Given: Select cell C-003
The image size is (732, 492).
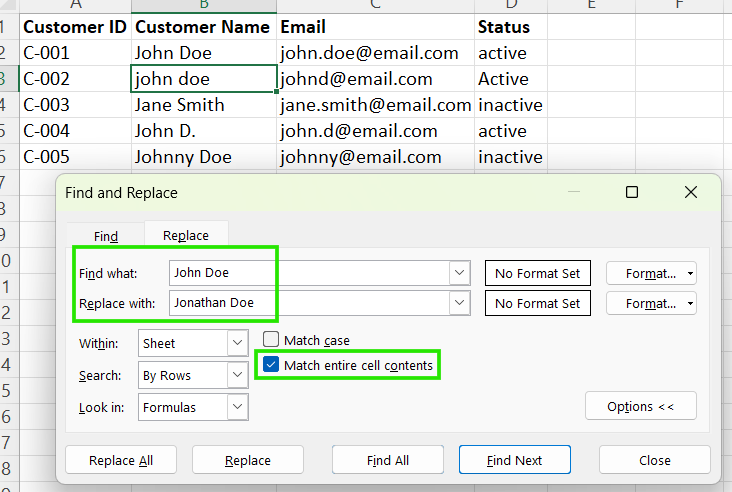Looking at the screenshot, I should [76, 105].
